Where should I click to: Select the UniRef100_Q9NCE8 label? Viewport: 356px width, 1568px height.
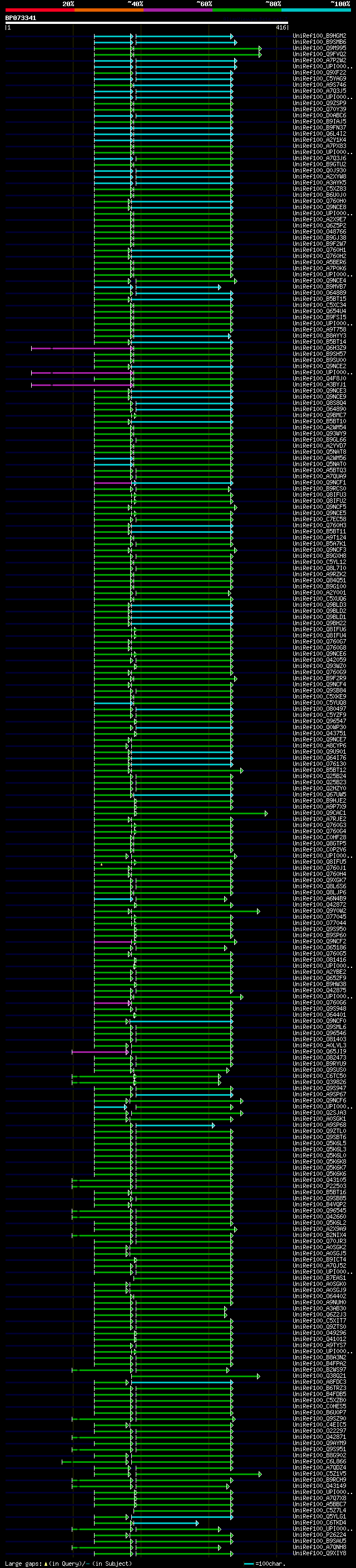pos(319,207)
